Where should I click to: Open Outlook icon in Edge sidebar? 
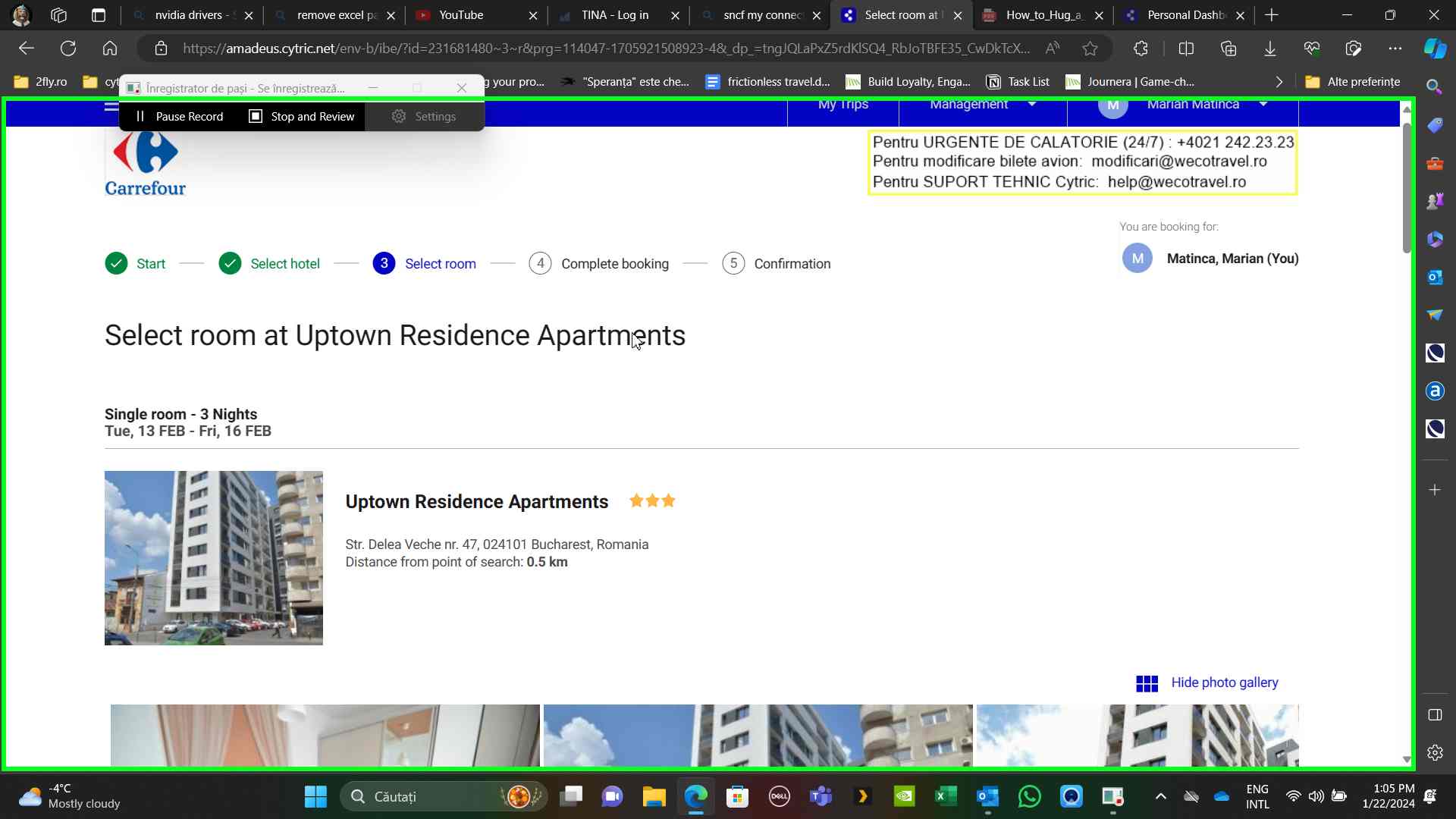click(1434, 277)
